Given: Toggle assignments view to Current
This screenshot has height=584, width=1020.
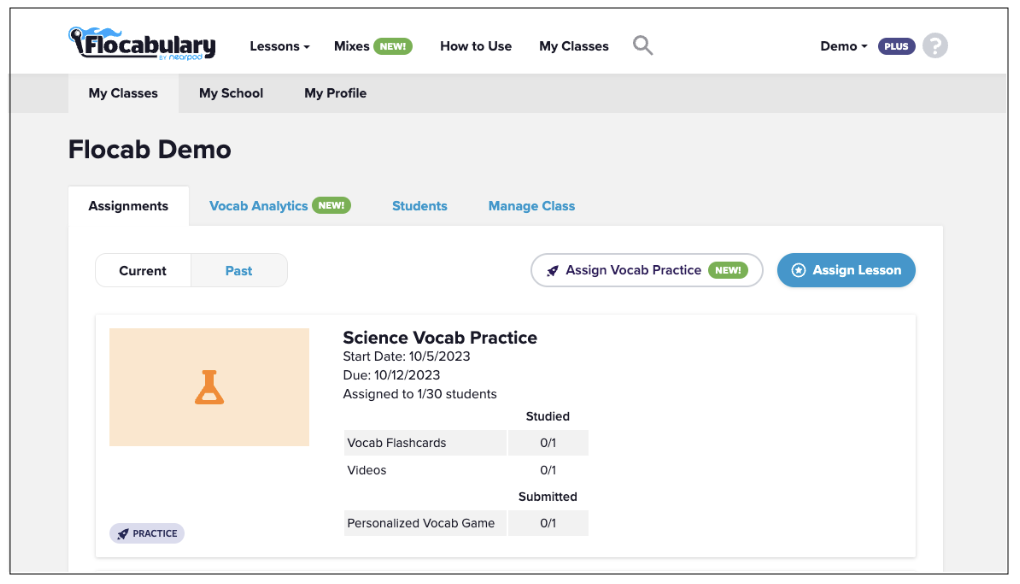Looking at the screenshot, I should coord(142,271).
